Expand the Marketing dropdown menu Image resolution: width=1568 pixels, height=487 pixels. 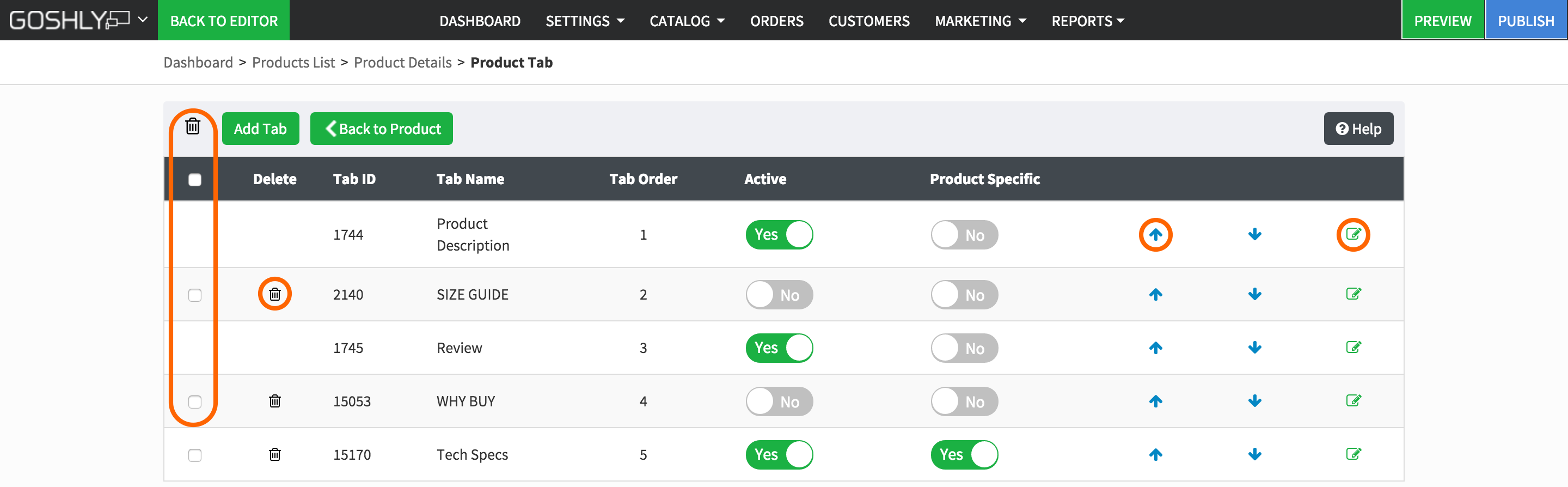click(980, 21)
